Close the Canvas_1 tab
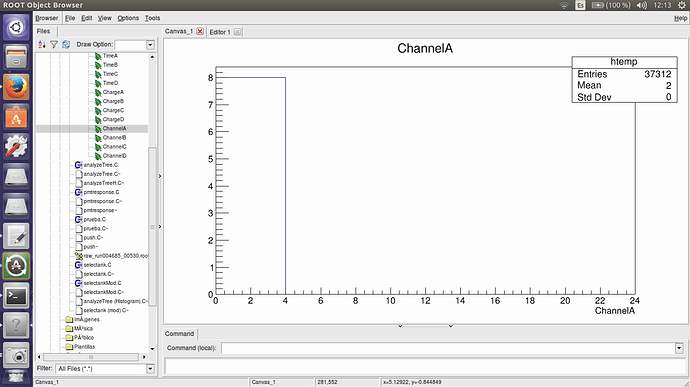Image resolution: width=690 pixels, height=387 pixels. pos(200,31)
